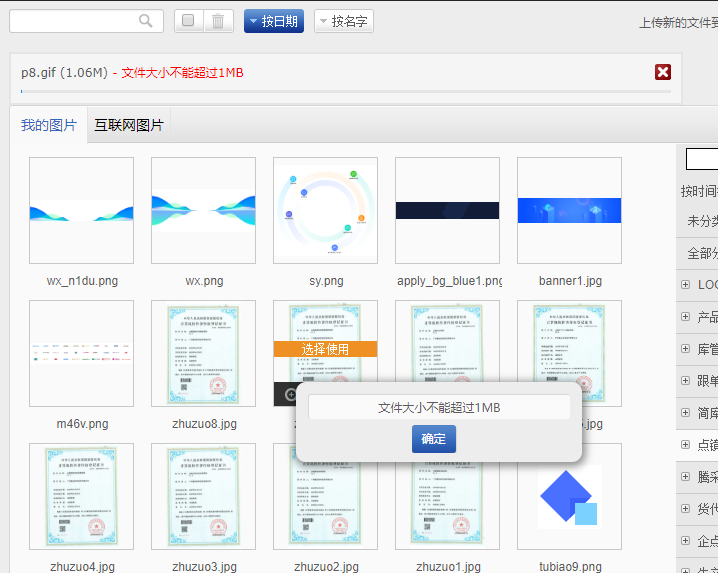Click the trash delete icon
Screen dimensions: 718x573
[x=220, y=21]
